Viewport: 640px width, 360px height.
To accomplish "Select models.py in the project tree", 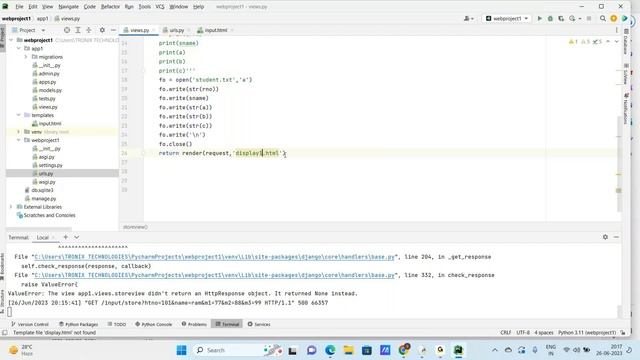I will click(50, 90).
